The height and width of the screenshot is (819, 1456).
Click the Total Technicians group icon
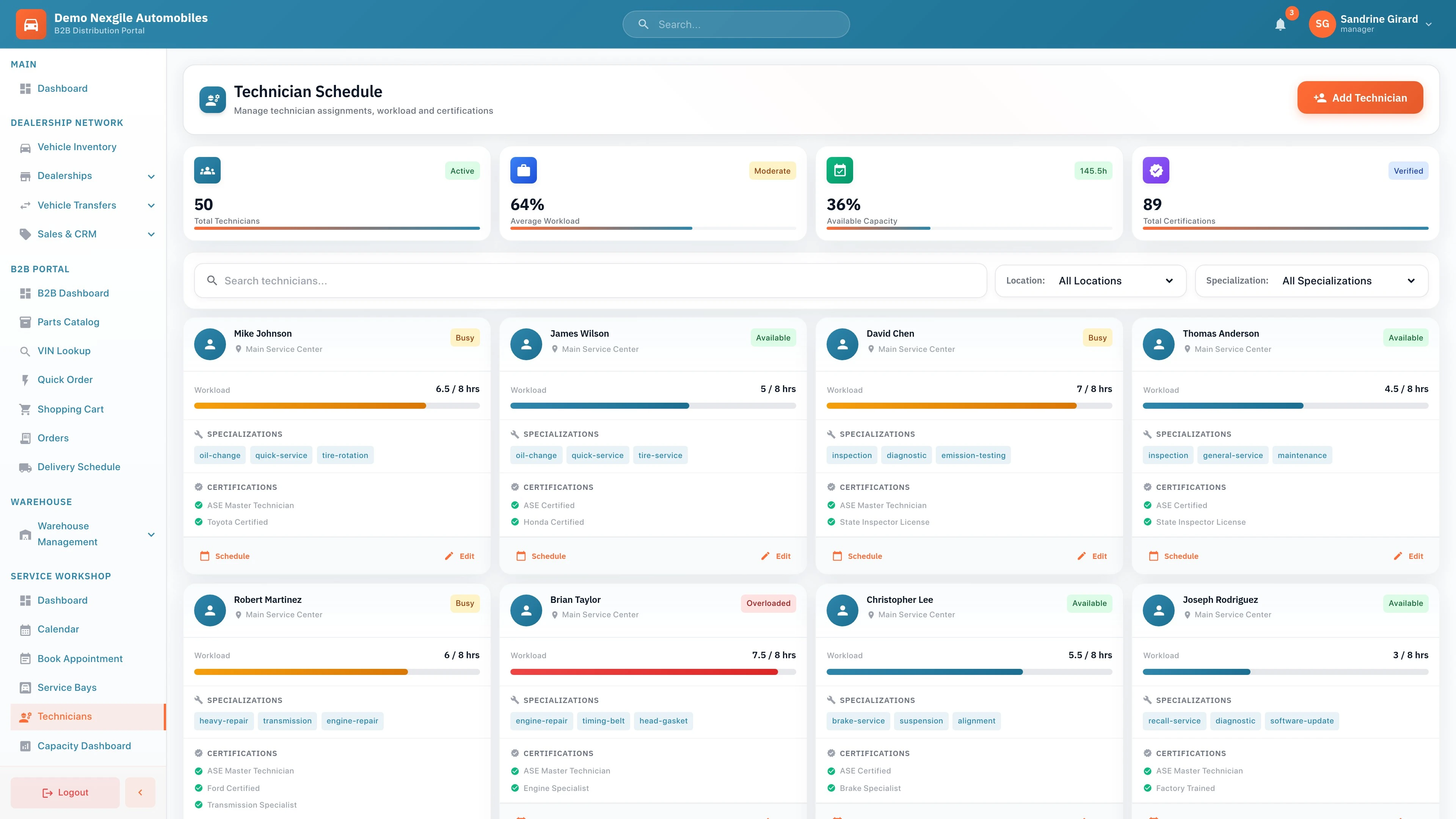point(207,170)
